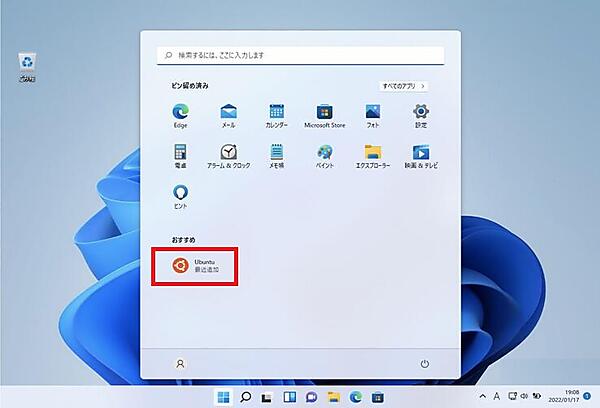Open the ヒント tips app
The image size is (600, 408).
click(x=180, y=197)
